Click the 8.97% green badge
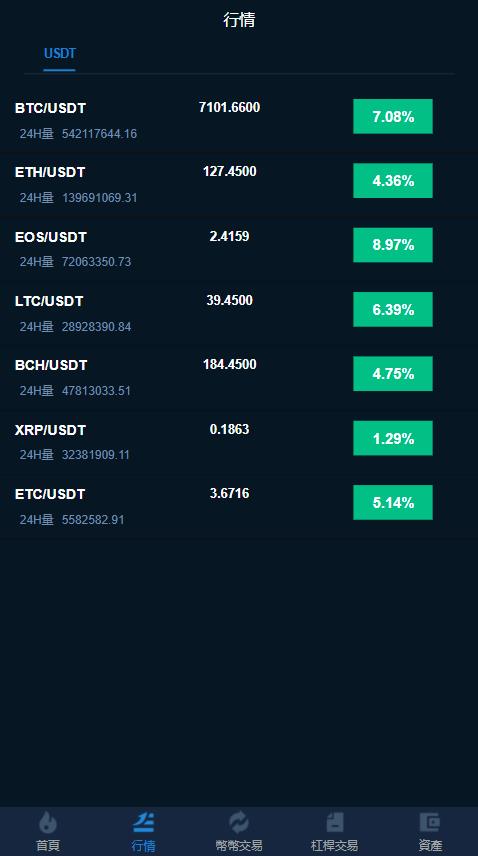This screenshot has height=856, width=478. coord(393,245)
